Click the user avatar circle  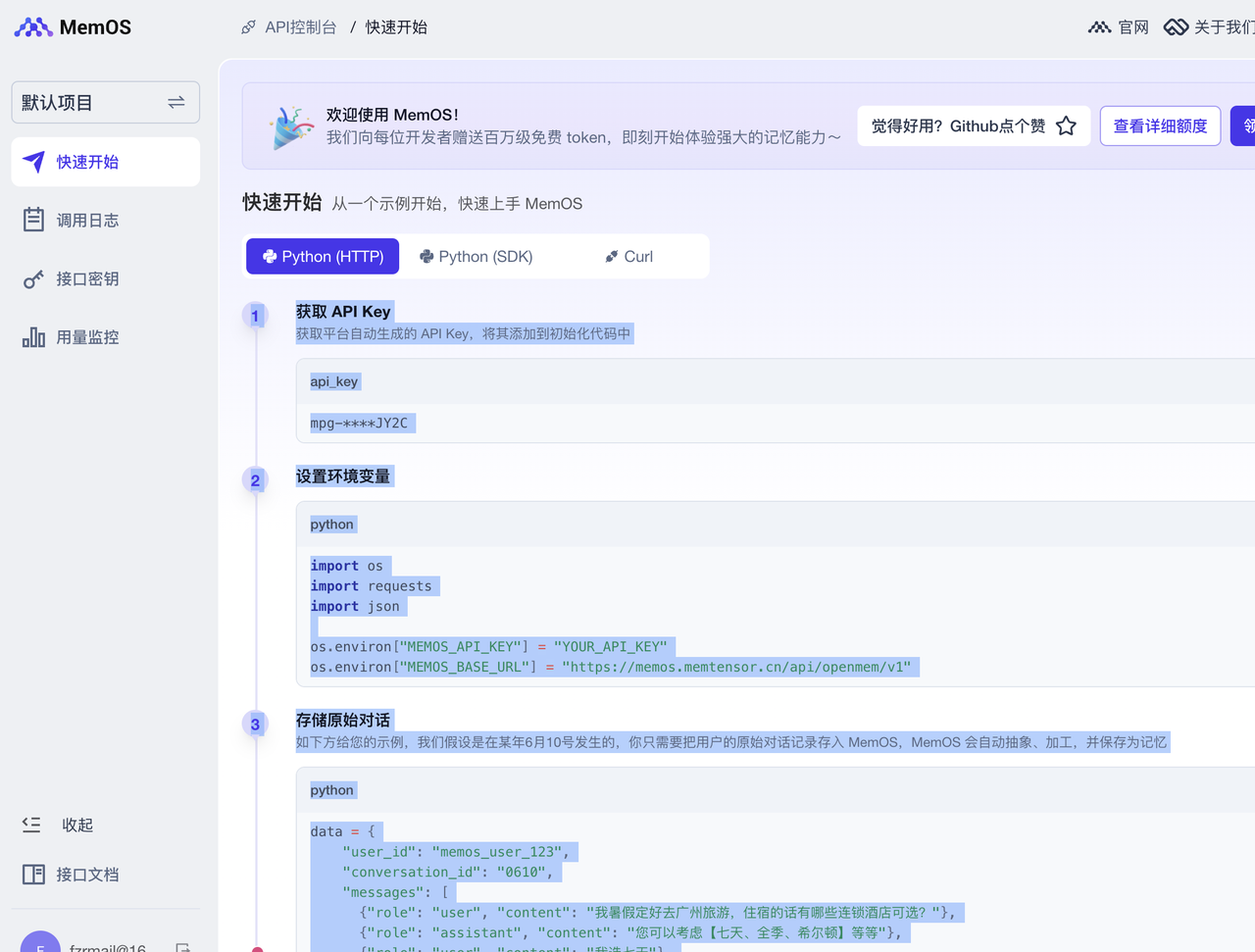click(x=40, y=942)
